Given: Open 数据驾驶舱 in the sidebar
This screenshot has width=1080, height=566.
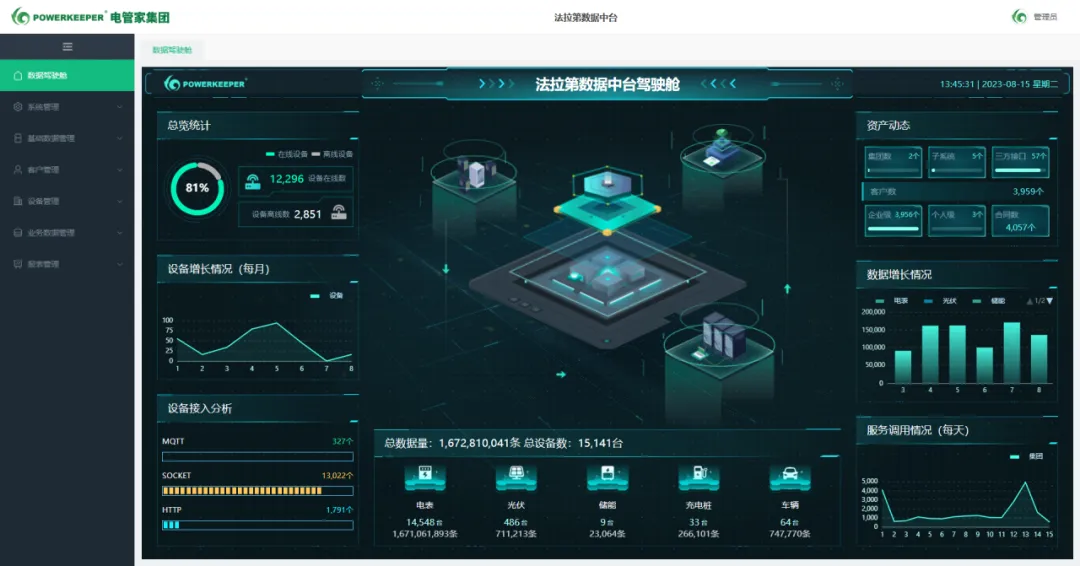Looking at the screenshot, I should click(66, 76).
